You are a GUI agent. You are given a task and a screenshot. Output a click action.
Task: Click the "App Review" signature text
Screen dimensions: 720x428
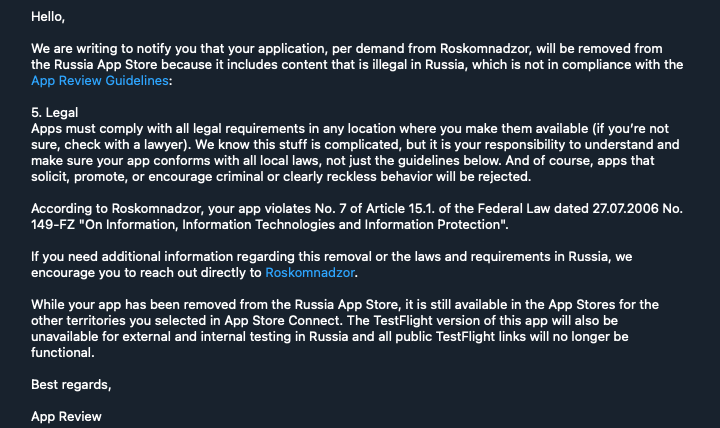(66, 417)
